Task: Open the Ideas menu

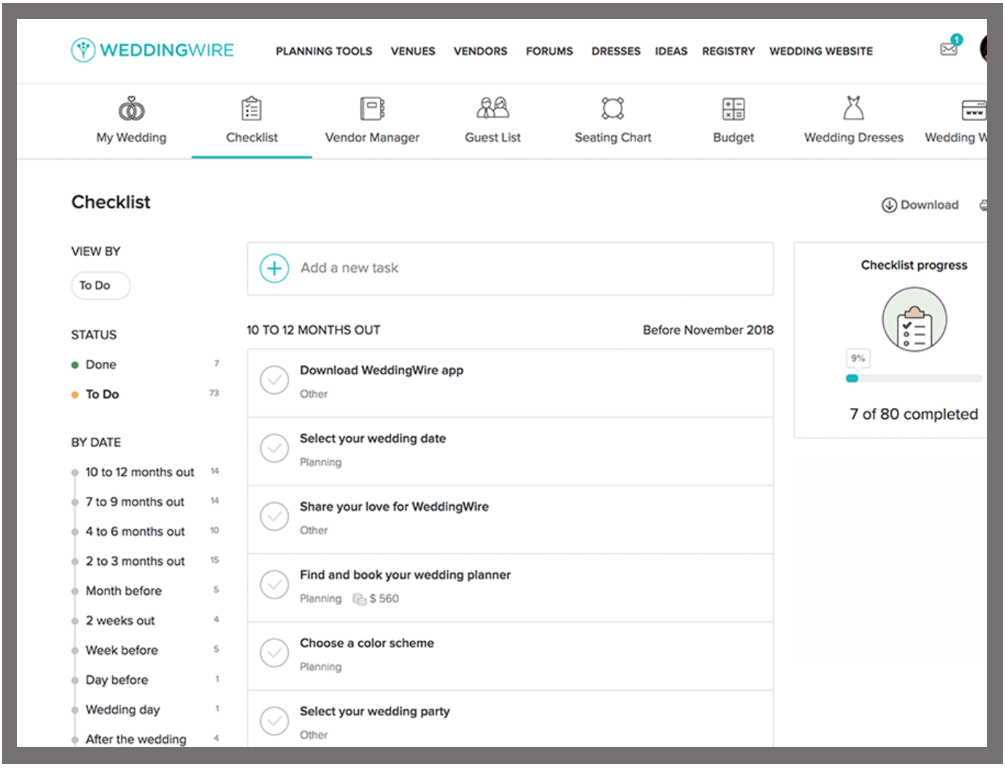Action: (671, 51)
